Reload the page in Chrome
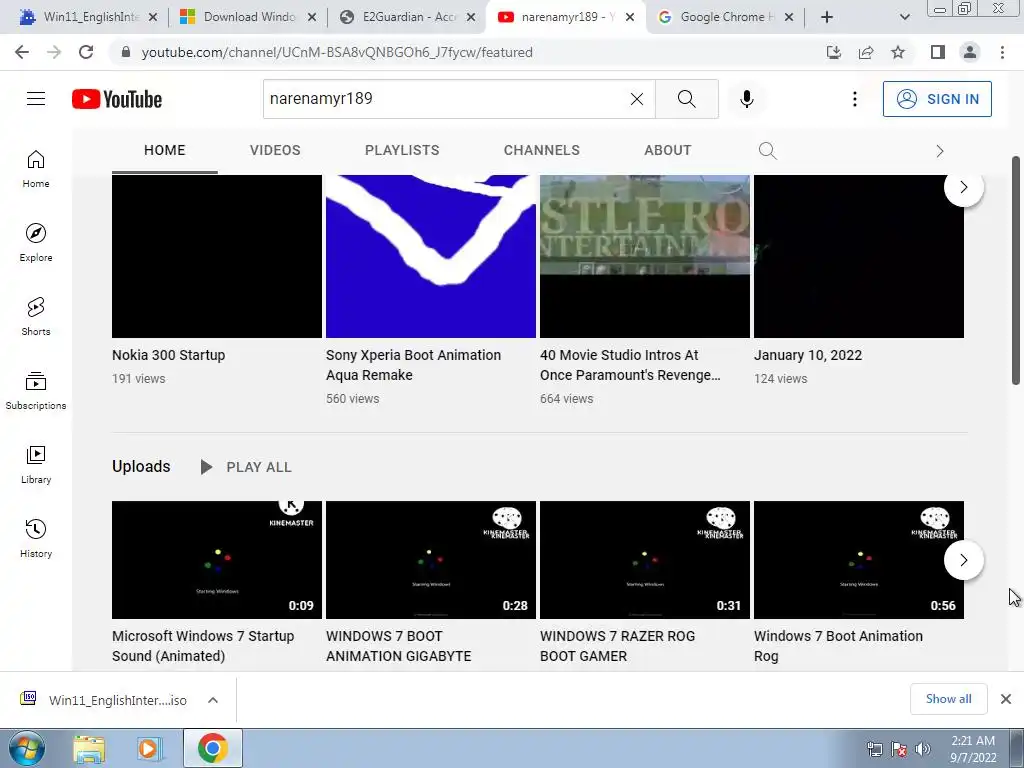The image size is (1024, 768). pos(86,52)
